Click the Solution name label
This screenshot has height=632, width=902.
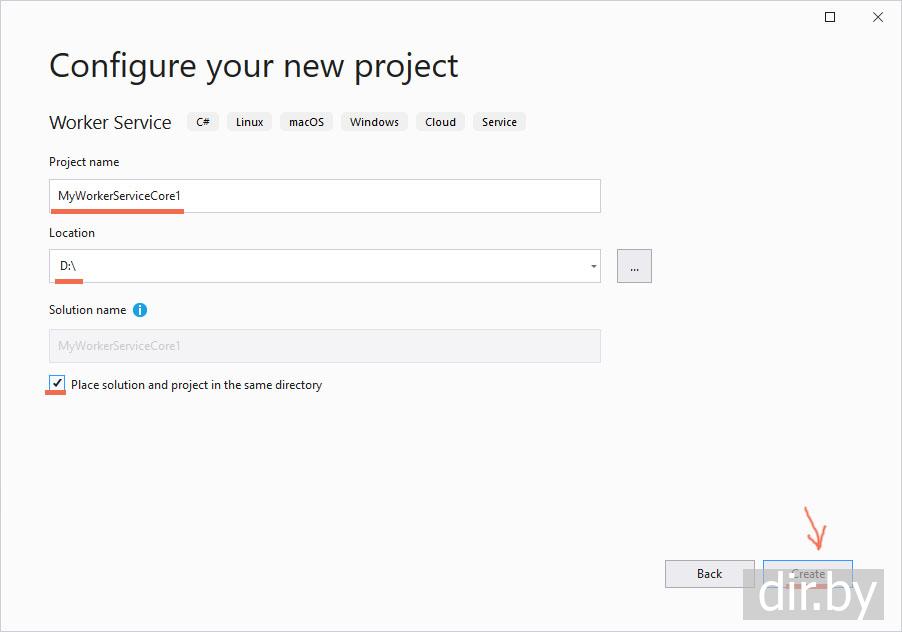(88, 310)
